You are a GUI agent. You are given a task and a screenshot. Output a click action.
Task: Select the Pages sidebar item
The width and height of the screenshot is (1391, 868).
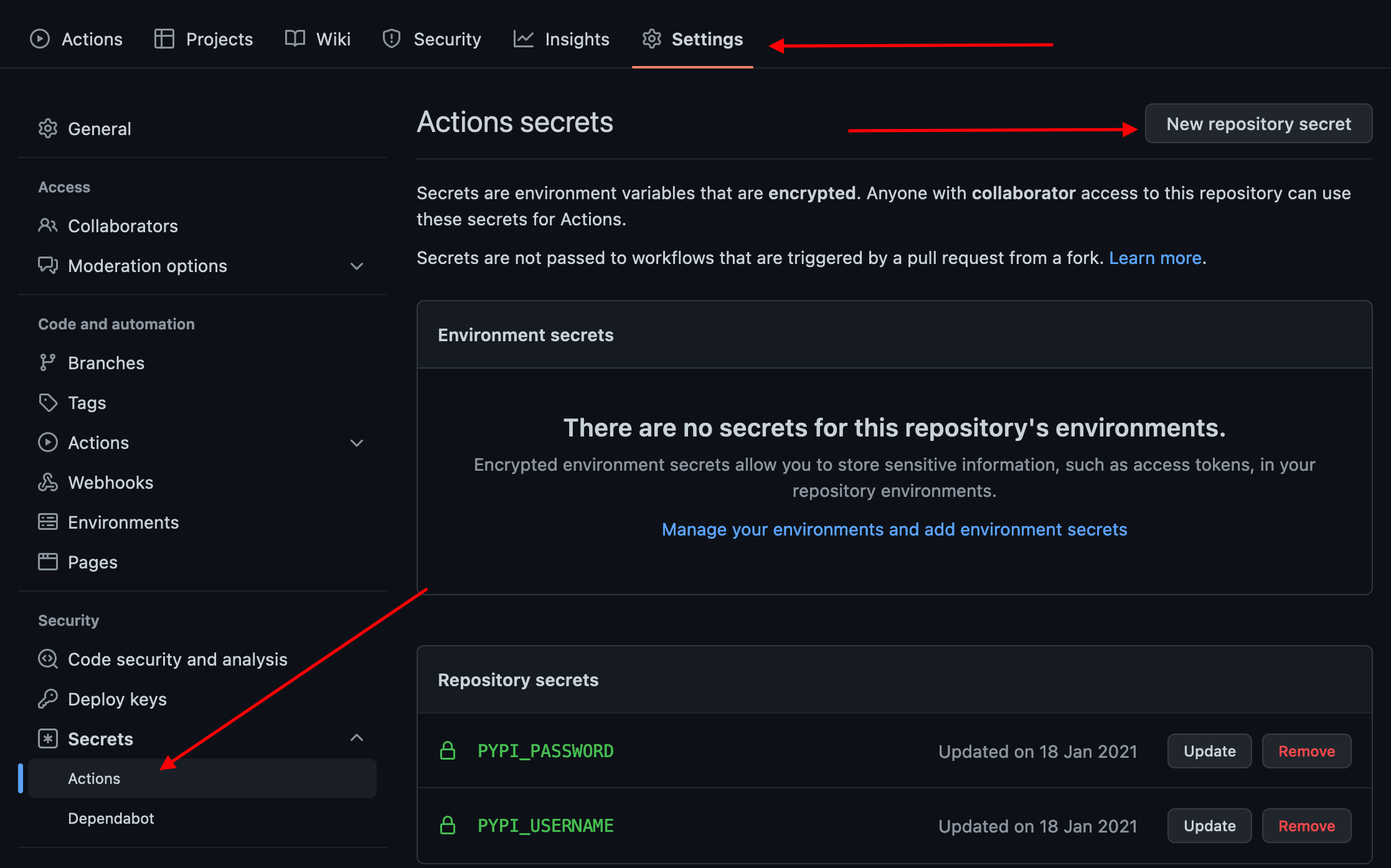[92, 561]
